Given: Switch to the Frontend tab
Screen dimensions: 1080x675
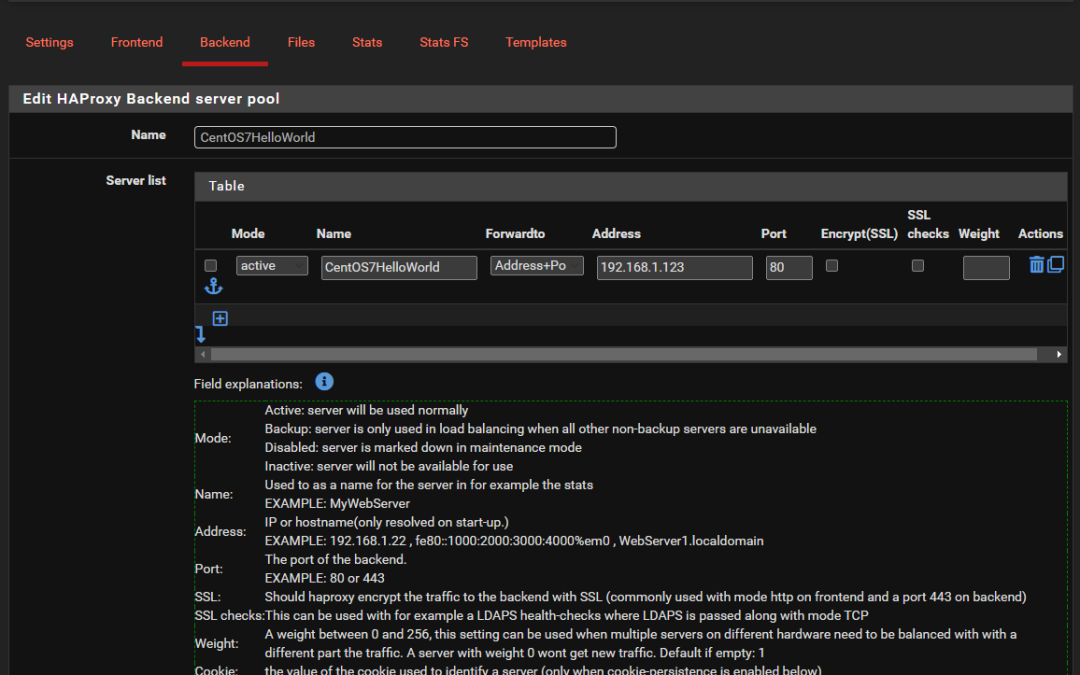Looking at the screenshot, I should [x=137, y=42].
